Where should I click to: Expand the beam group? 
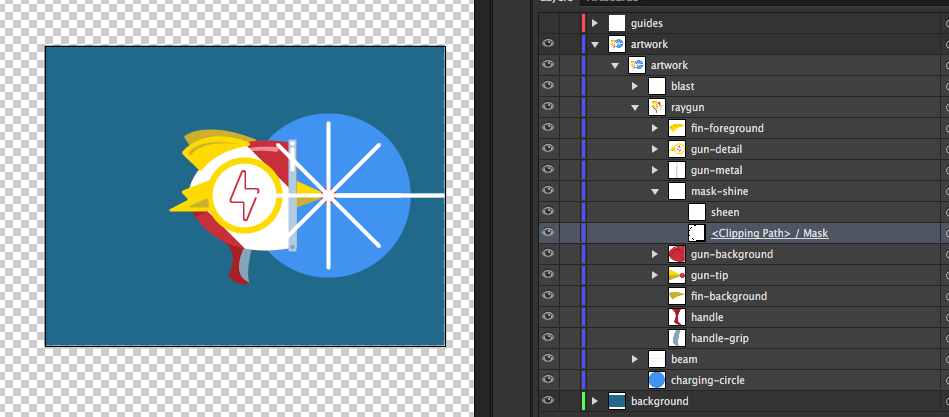tap(635, 359)
